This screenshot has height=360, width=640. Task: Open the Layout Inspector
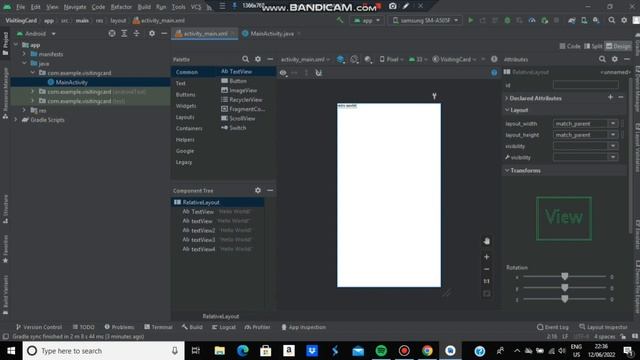(x=603, y=327)
